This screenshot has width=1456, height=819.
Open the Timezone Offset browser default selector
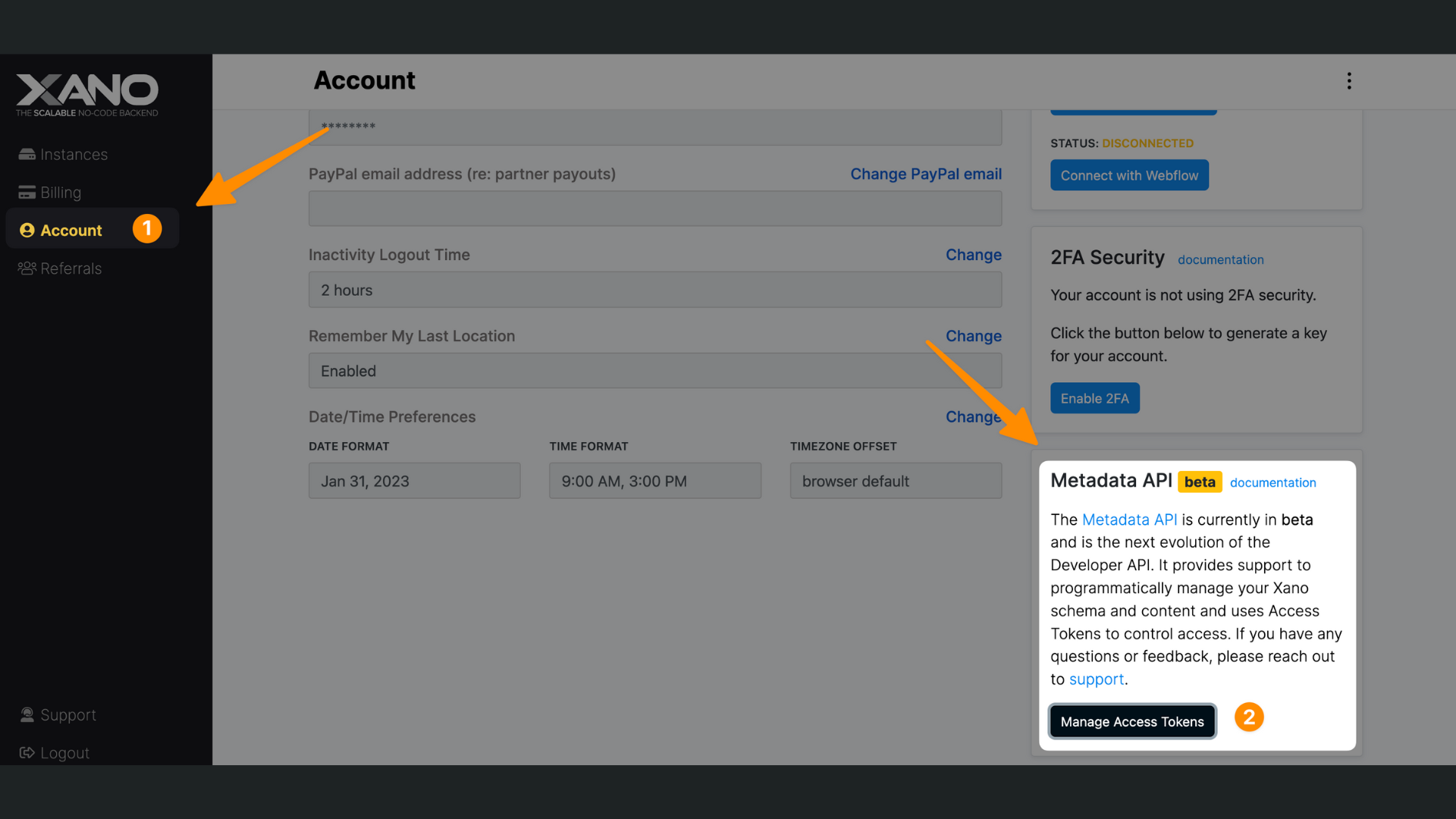tap(896, 480)
